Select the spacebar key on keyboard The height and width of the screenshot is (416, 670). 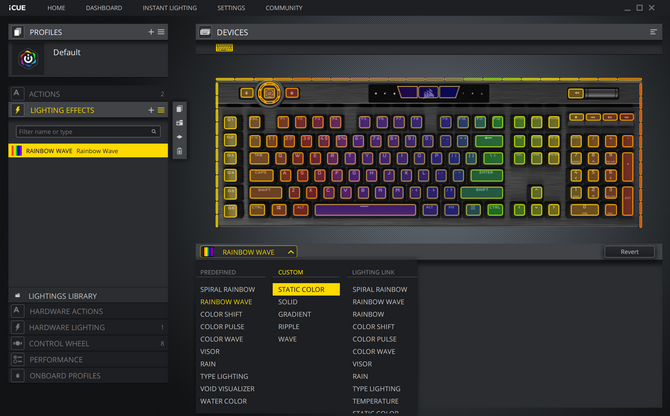(365, 210)
